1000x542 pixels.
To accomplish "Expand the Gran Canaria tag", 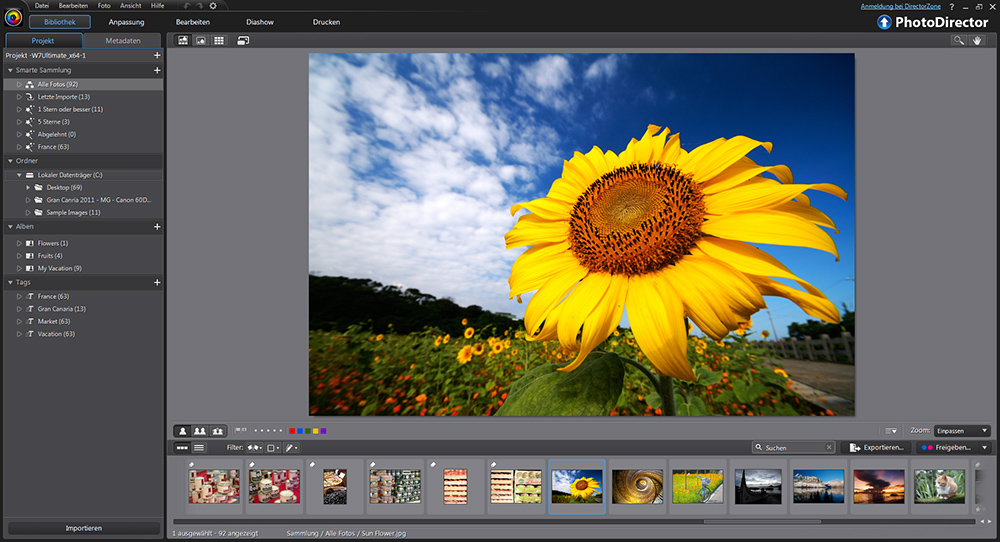I will 19,309.
